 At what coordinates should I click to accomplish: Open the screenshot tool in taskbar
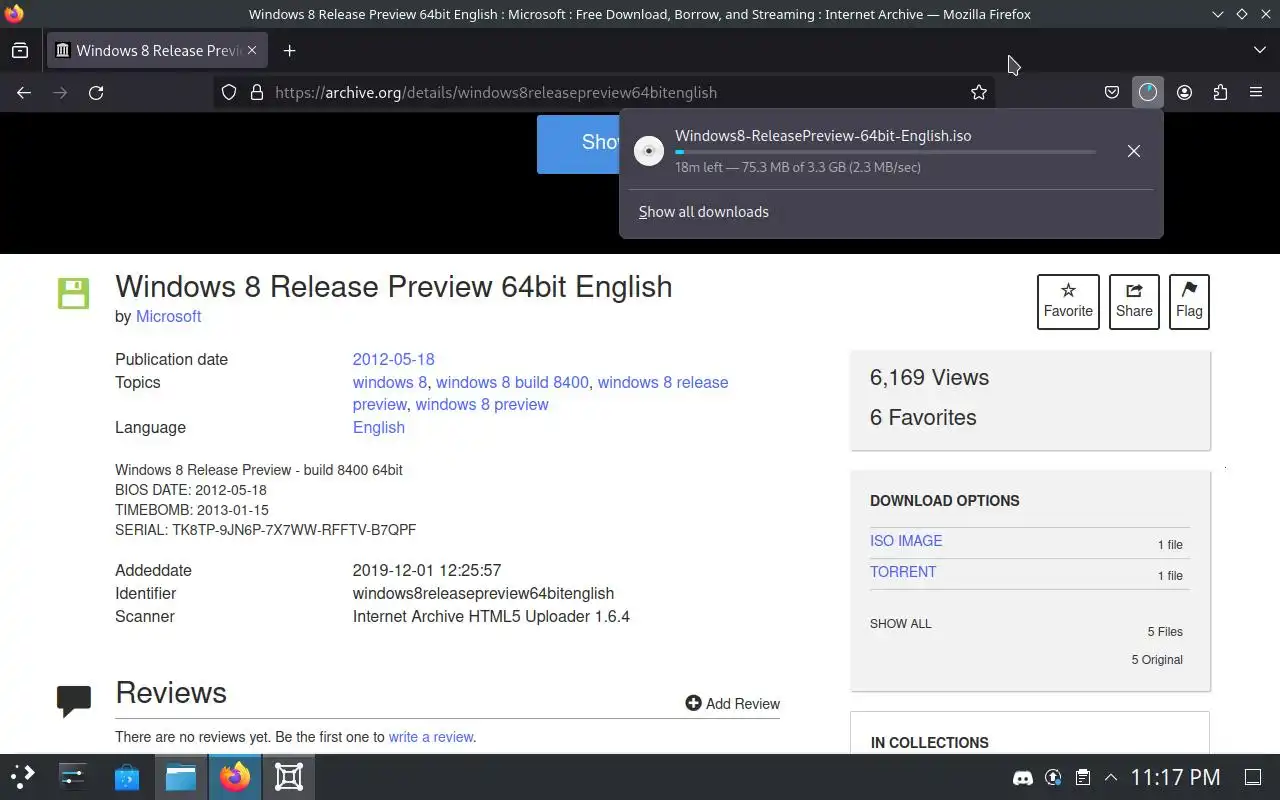point(289,777)
